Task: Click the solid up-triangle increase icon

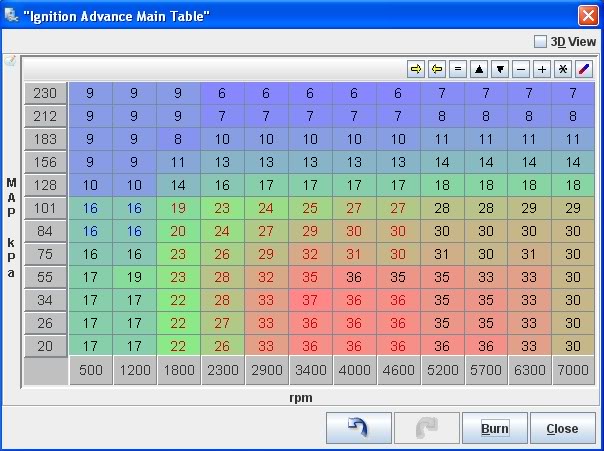Action: 479,69
